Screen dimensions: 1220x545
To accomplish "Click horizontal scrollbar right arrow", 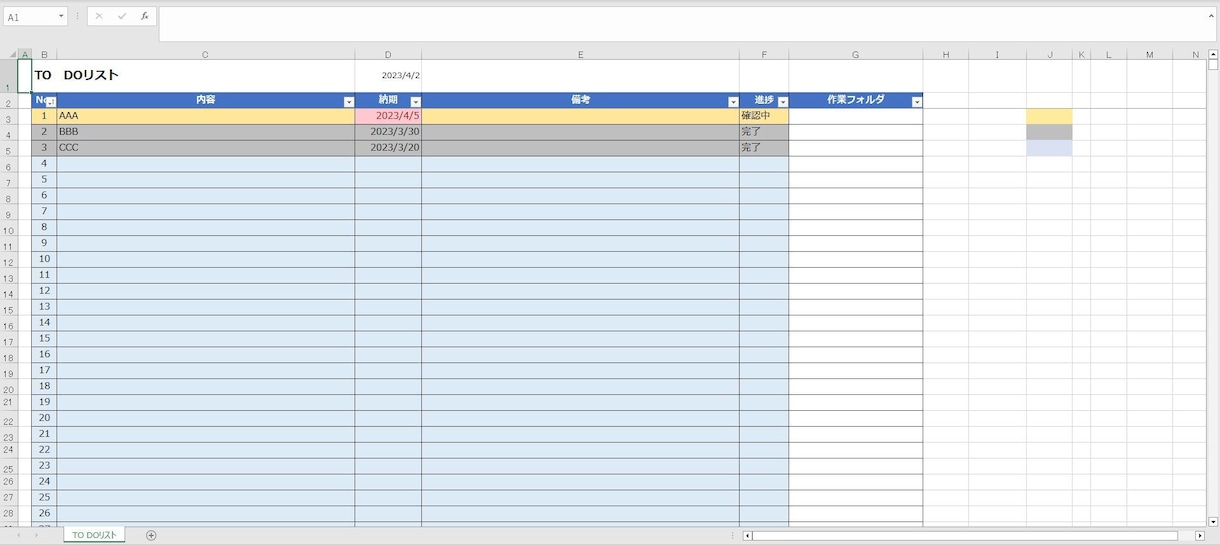I will (1200, 536).
